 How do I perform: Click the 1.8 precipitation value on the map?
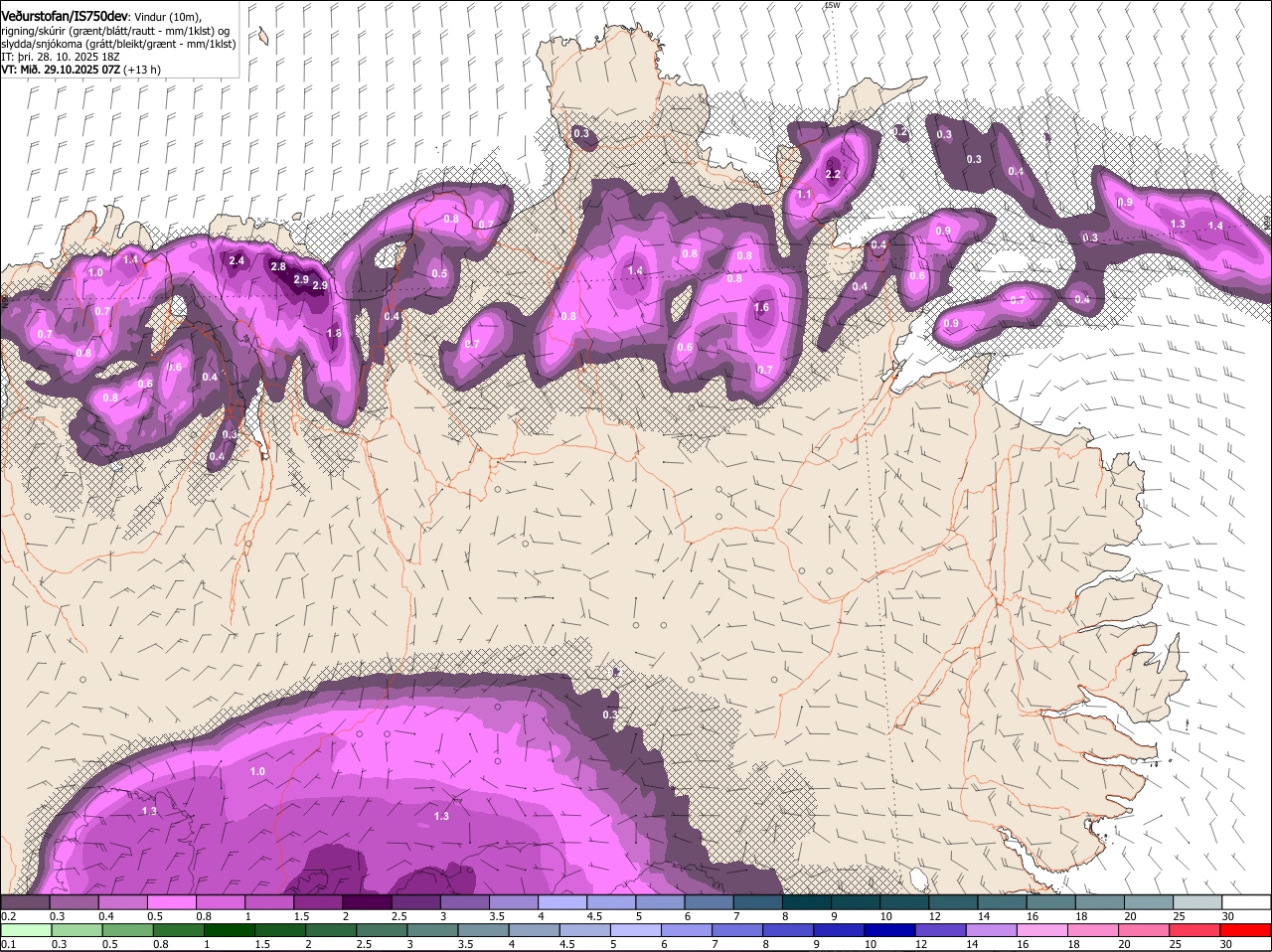335,333
